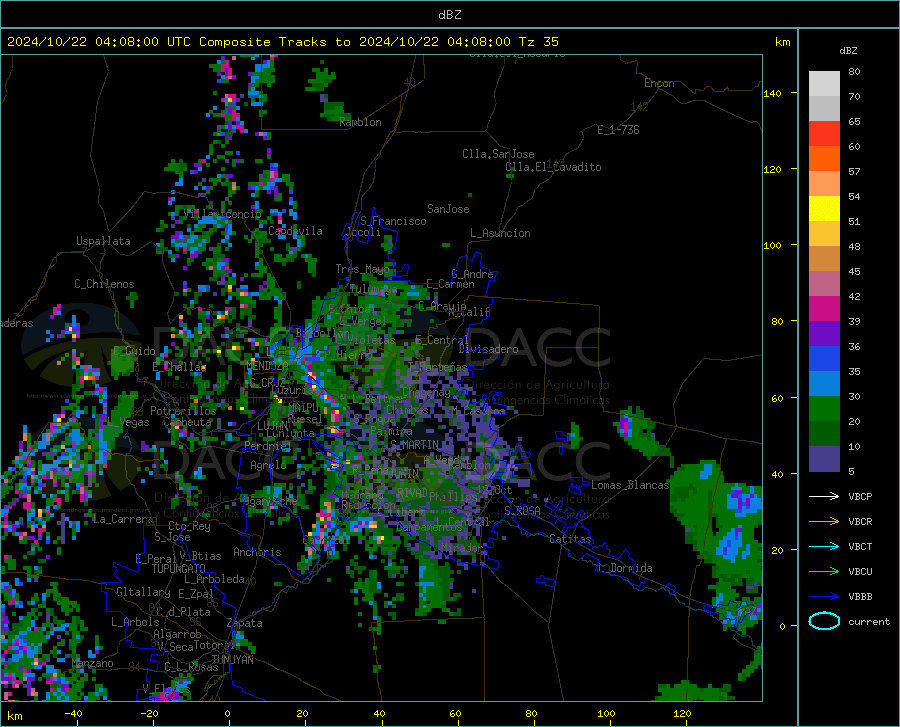900x727 pixels.
Task: Click the orange 57 dBZ color swatch
Action: 824,159
